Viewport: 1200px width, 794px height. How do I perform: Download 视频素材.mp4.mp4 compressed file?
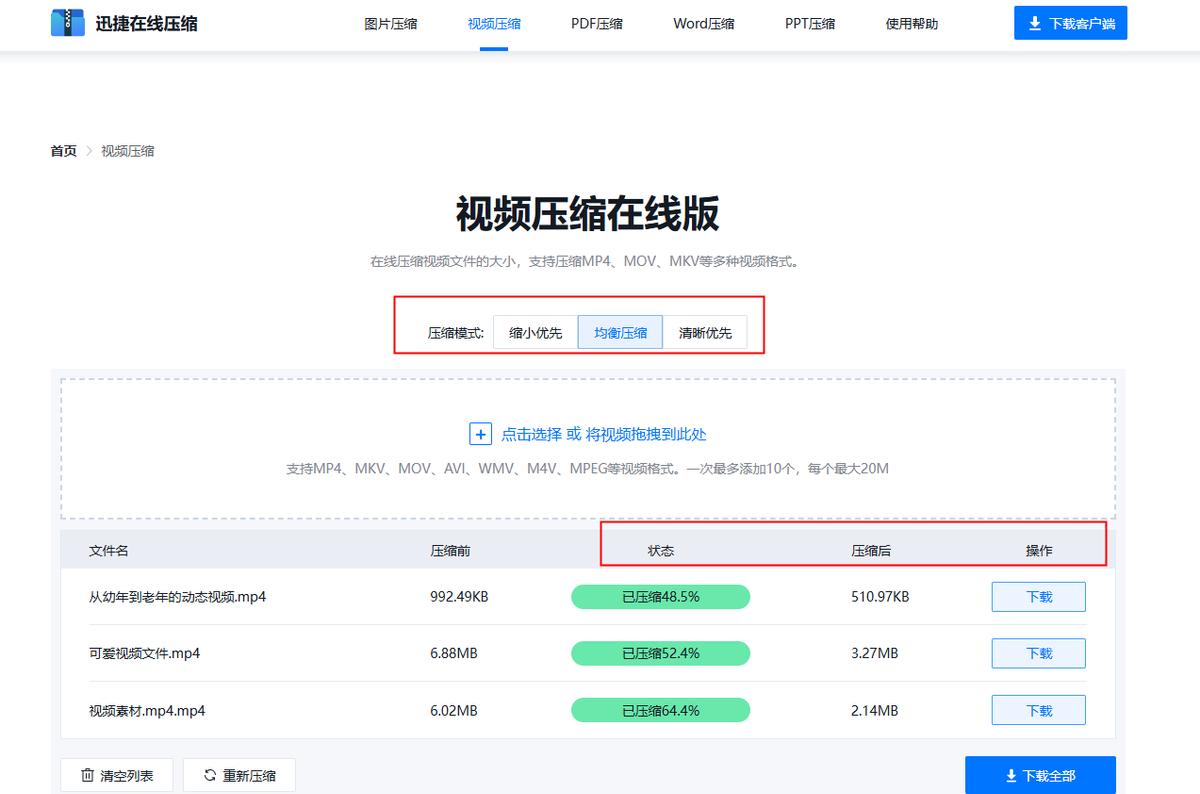tap(1038, 710)
